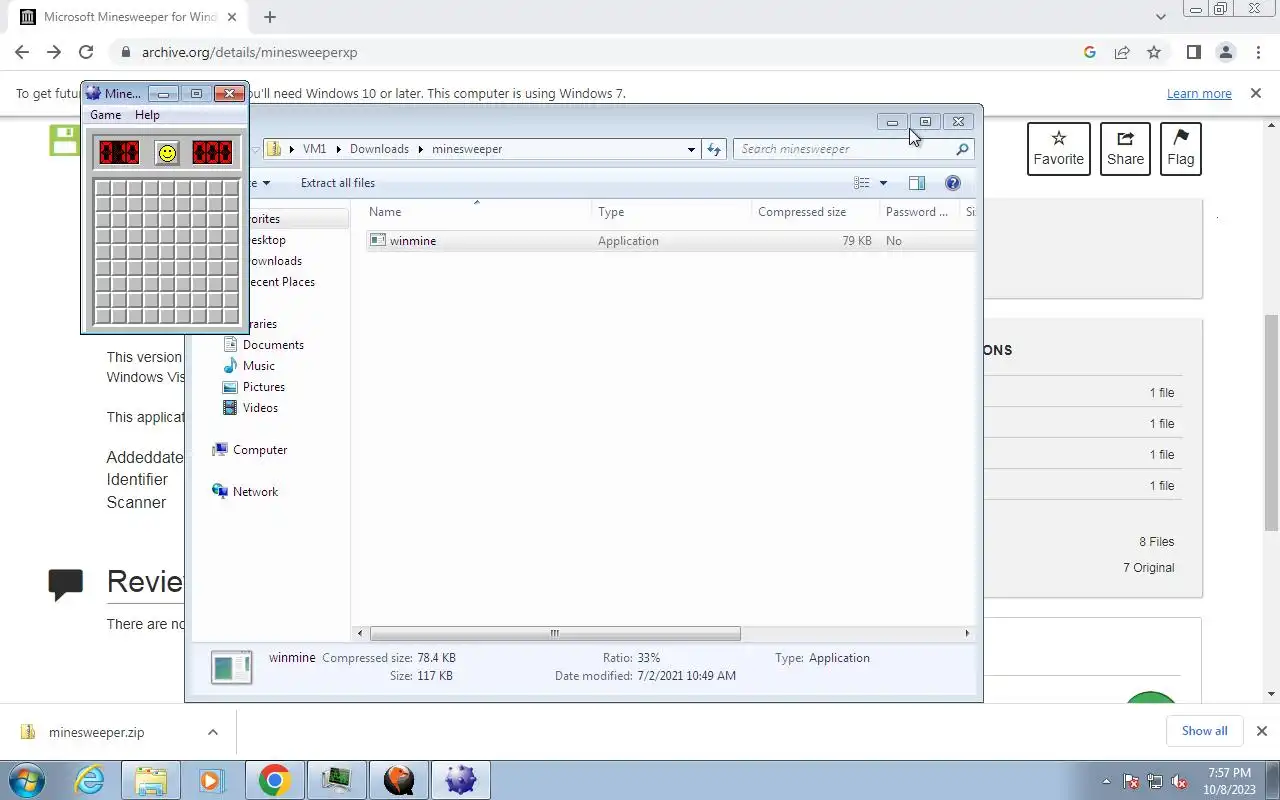1280x800 pixels.
Task: Select the Microsoft Minesweeper browser tab
Action: coord(129,17)
